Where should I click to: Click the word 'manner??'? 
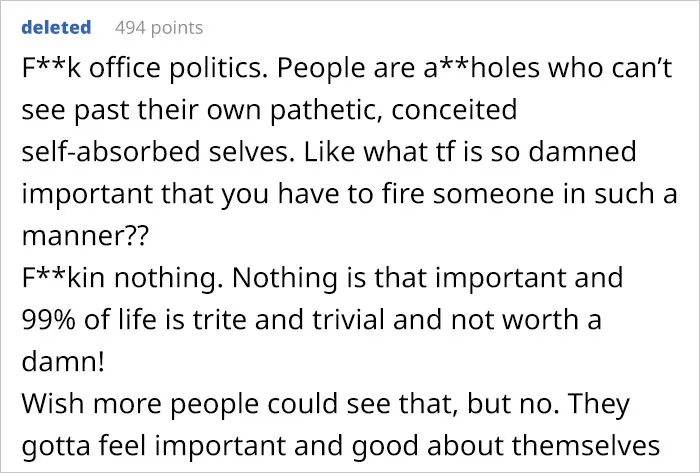[84, 236]
